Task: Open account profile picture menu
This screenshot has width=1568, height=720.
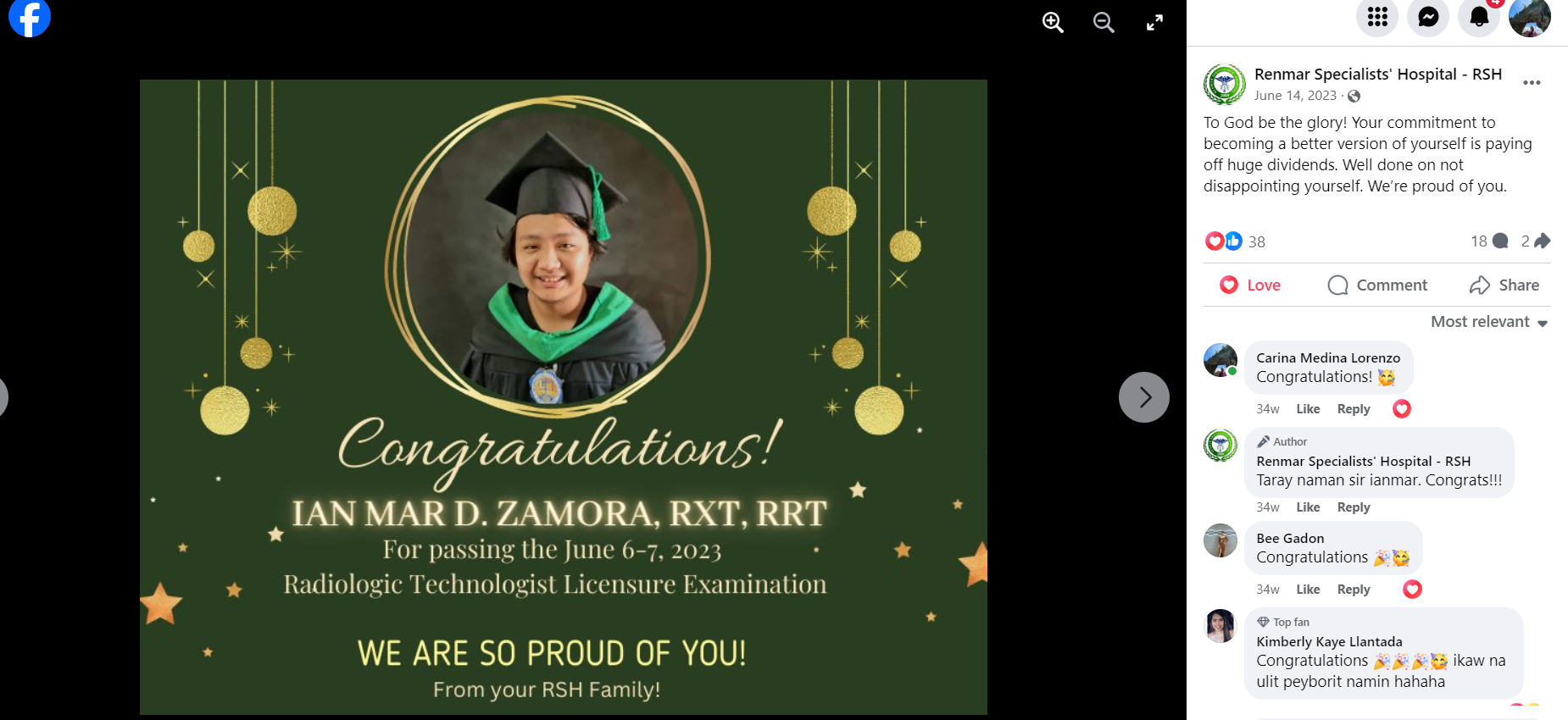Action: 1530,17
